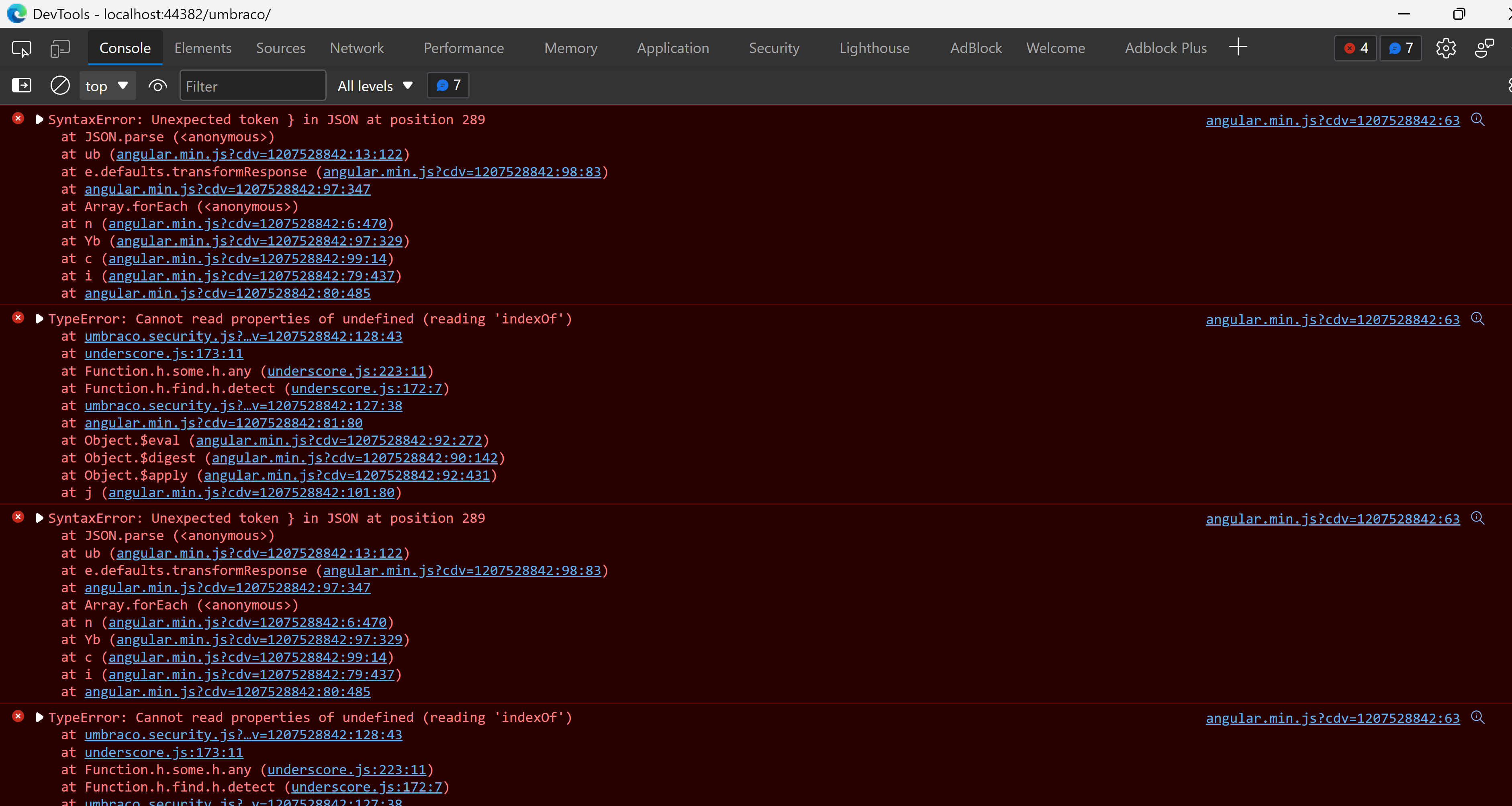The image size is (1512, 806).
Task: Minimize the DevTools window
Action: coord(1404,14)
